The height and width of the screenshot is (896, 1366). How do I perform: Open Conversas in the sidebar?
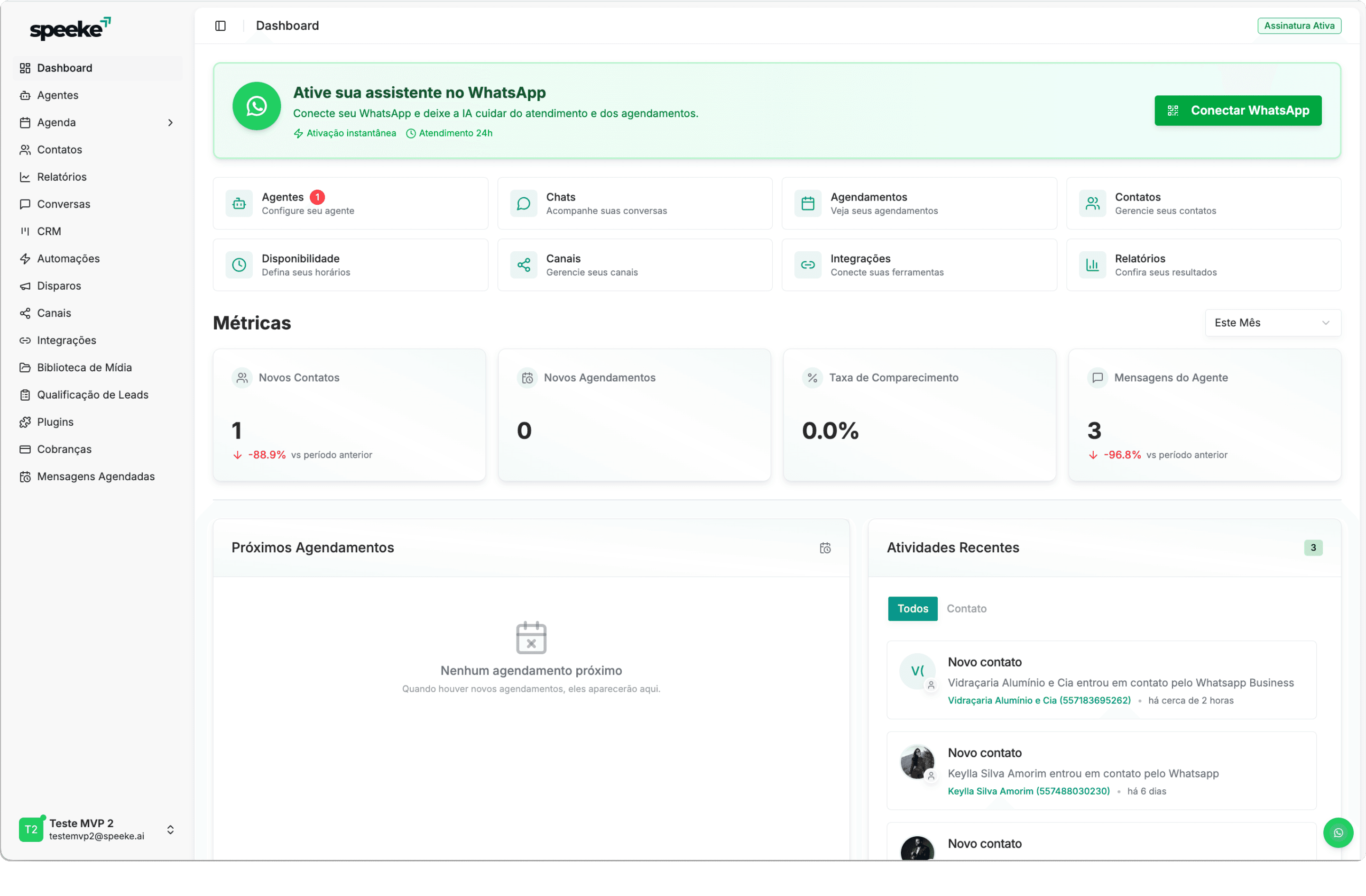tap(98, 204)
